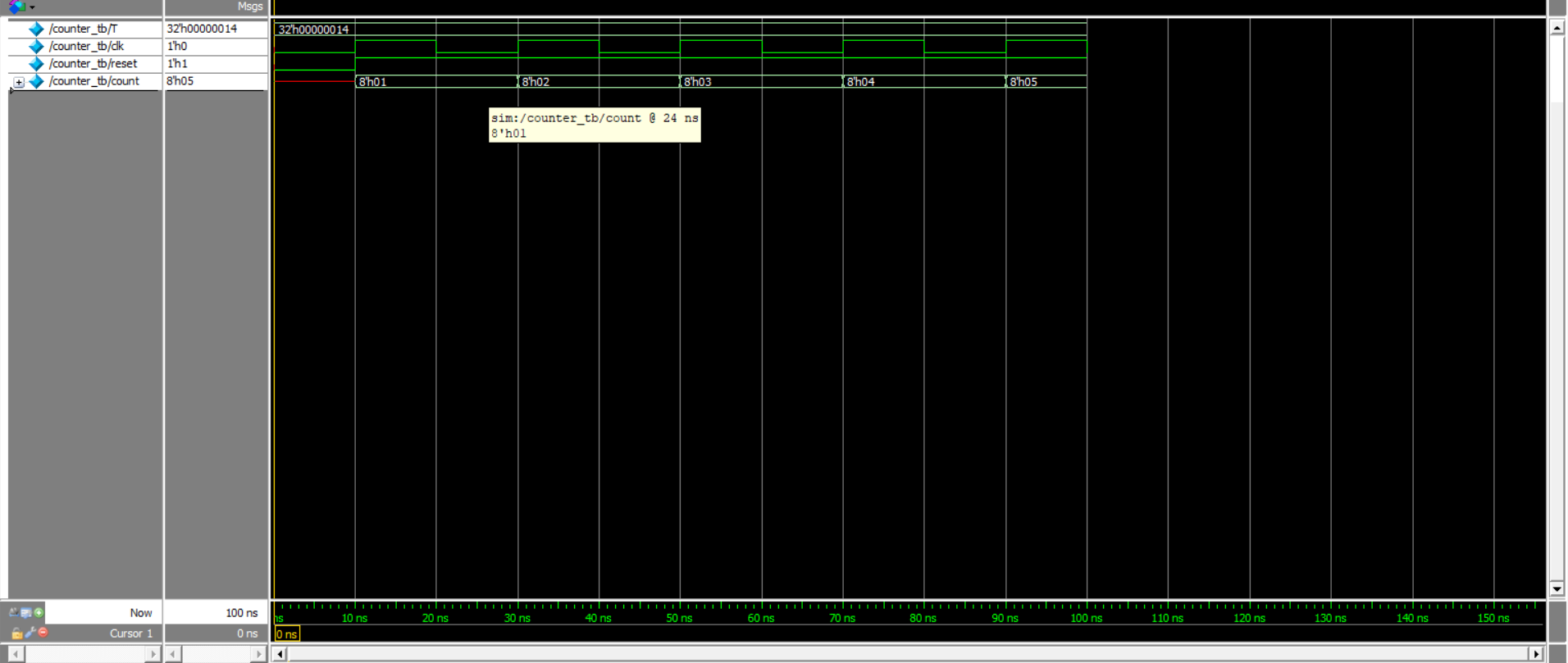Expand the /counter_tb/count bus
This screenshot has height=663, width=1568.
pos(19,82)
